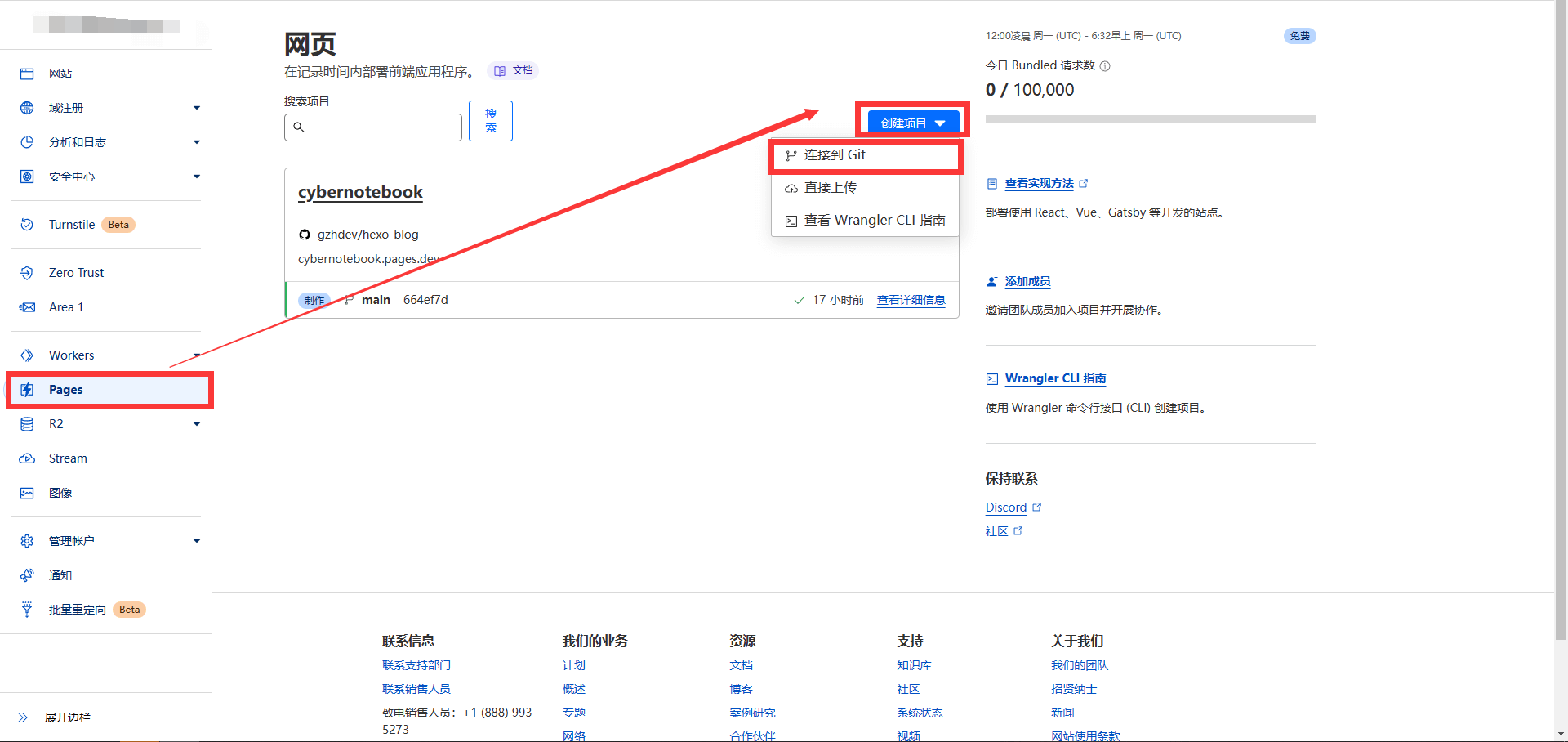Choose 直接上传 from the menu
1568x742 pixels.
pos(865,188)
